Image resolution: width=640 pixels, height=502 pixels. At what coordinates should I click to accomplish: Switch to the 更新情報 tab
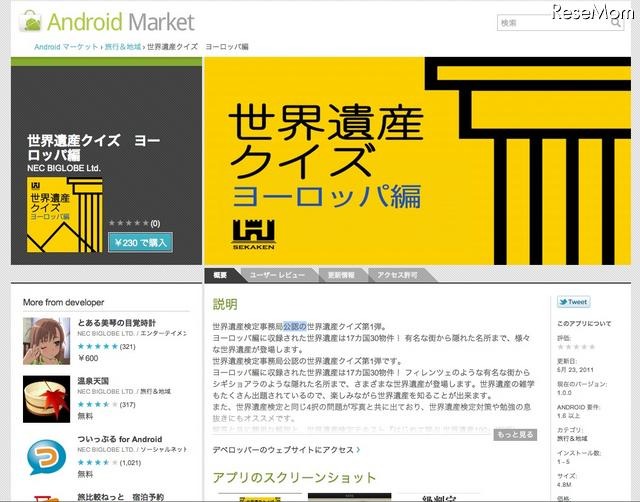(341, 275)
